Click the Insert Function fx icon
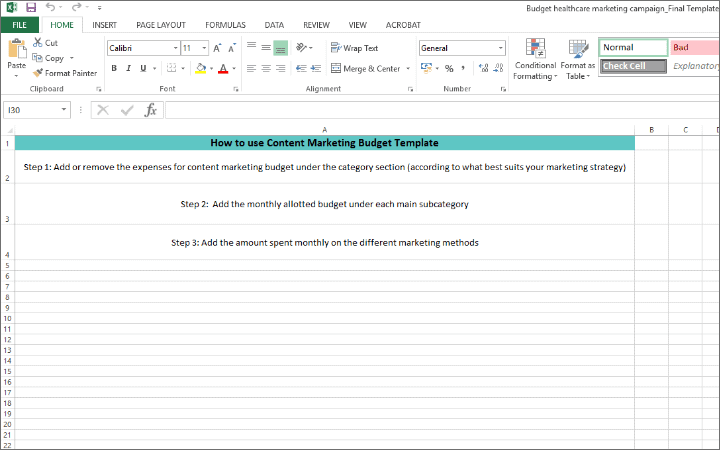This screenshot has height=450, width=720. tap(151, 110)
